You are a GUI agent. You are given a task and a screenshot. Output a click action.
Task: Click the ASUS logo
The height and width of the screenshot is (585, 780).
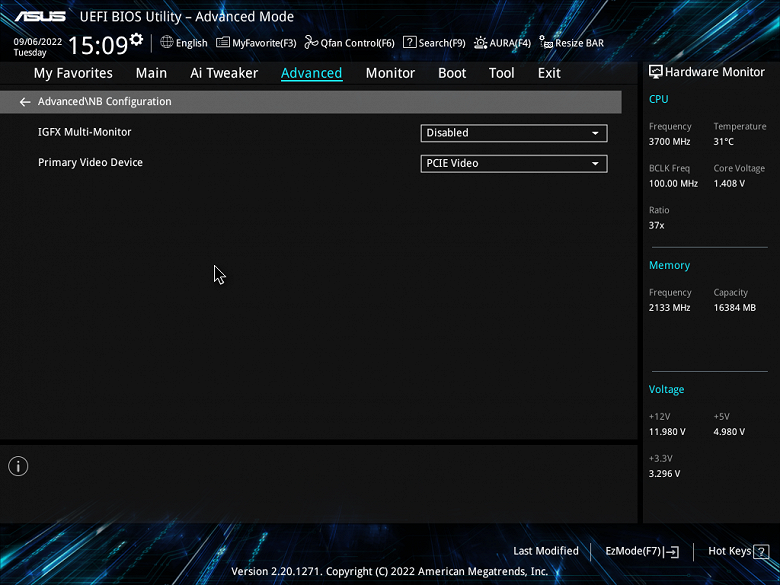click(x=40, y=16)
